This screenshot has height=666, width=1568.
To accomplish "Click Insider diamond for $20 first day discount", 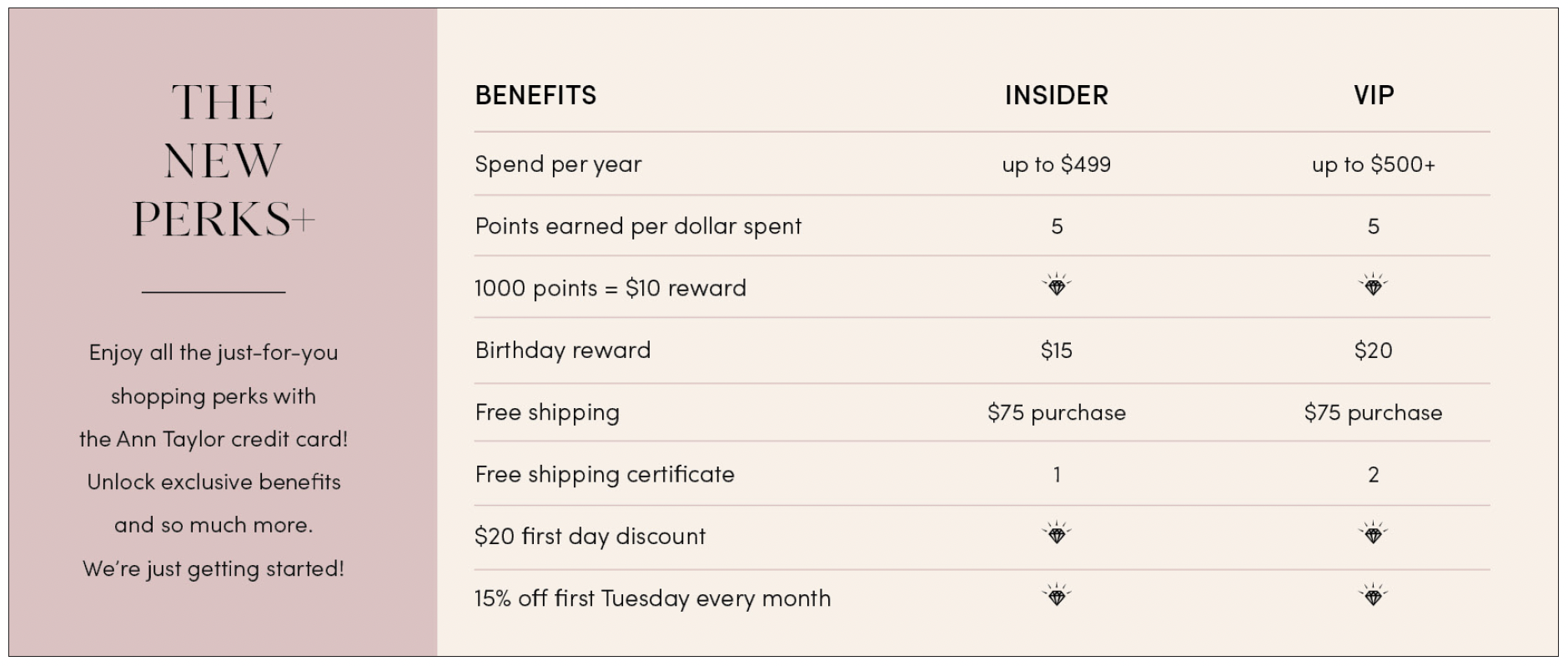I will coord(1056,532).
